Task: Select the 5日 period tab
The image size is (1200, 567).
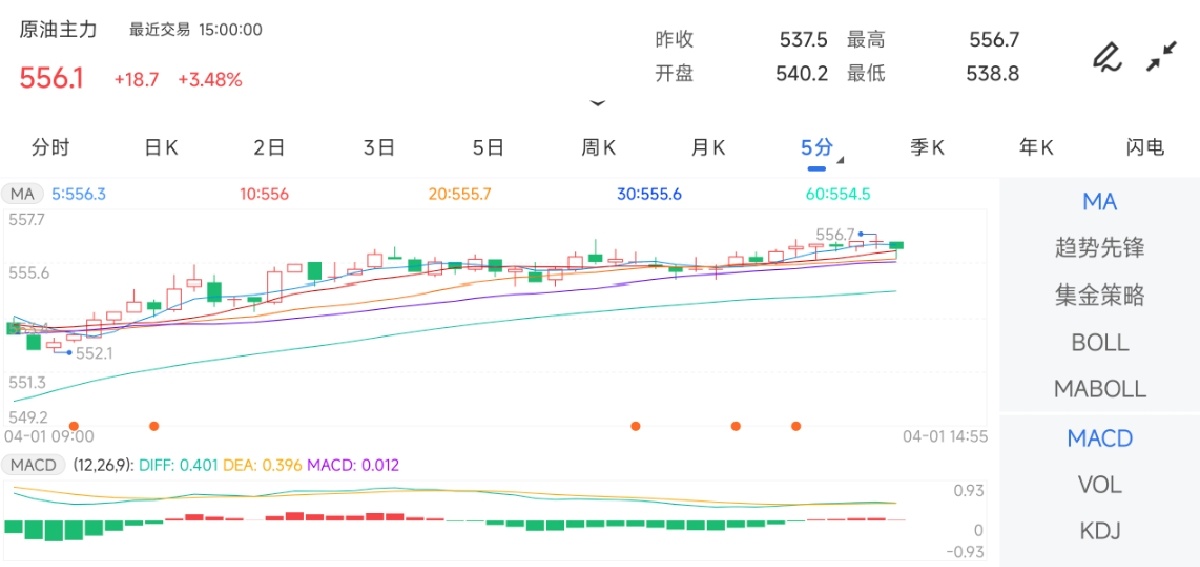Action: [x=488, y=148]
